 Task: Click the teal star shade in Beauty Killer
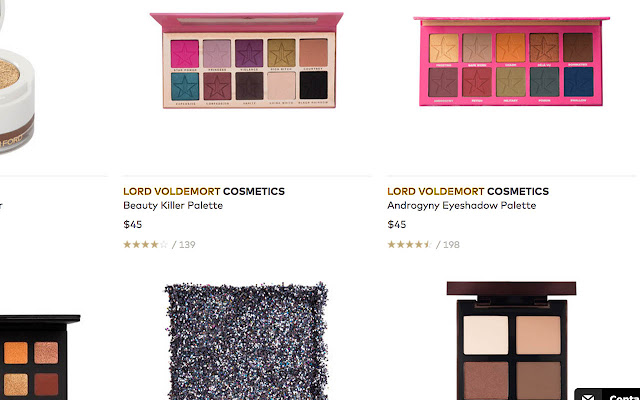click(185, 86)
